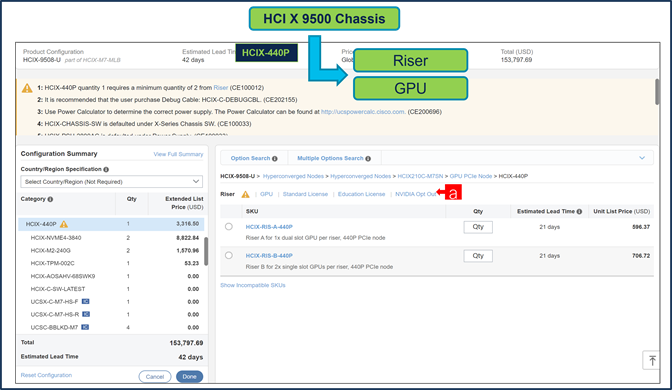Click the HCIX-9508-U breadcrumb root
The width and height of the screenshot is (672, 390).
pyautogui.click(x=237, y=176)
